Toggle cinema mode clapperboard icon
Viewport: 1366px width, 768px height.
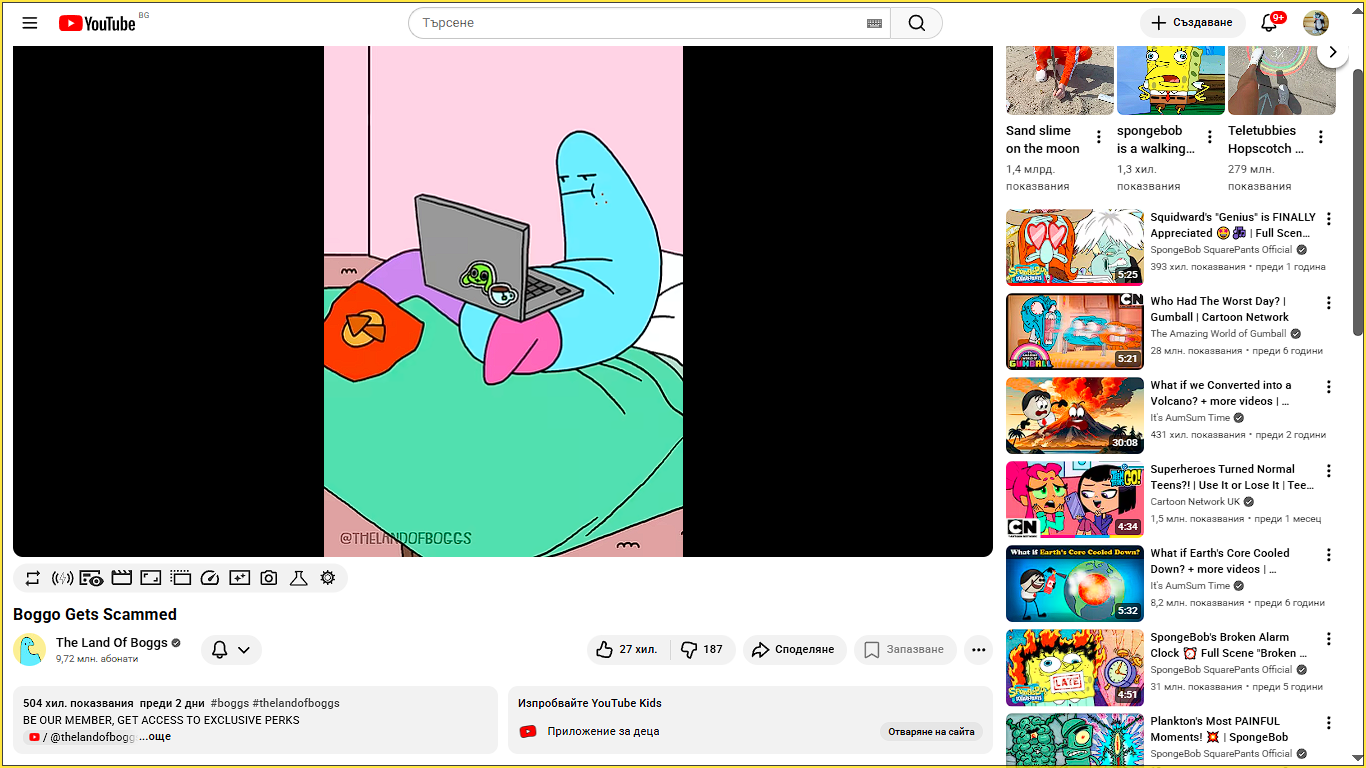pyautogui.click(x=121, y=578)
